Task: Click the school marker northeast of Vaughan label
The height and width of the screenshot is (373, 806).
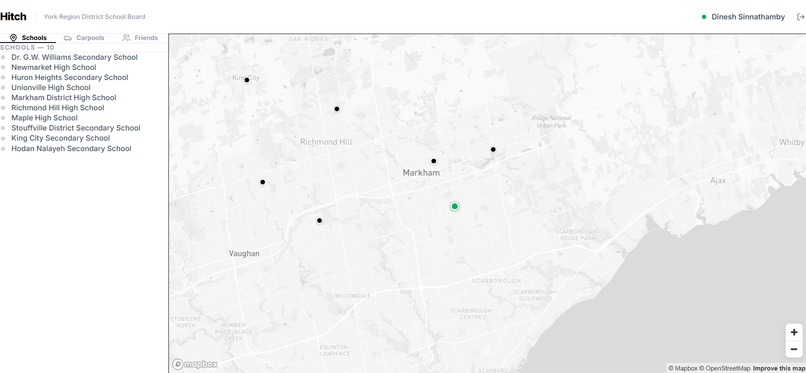Action: (319, 220)
